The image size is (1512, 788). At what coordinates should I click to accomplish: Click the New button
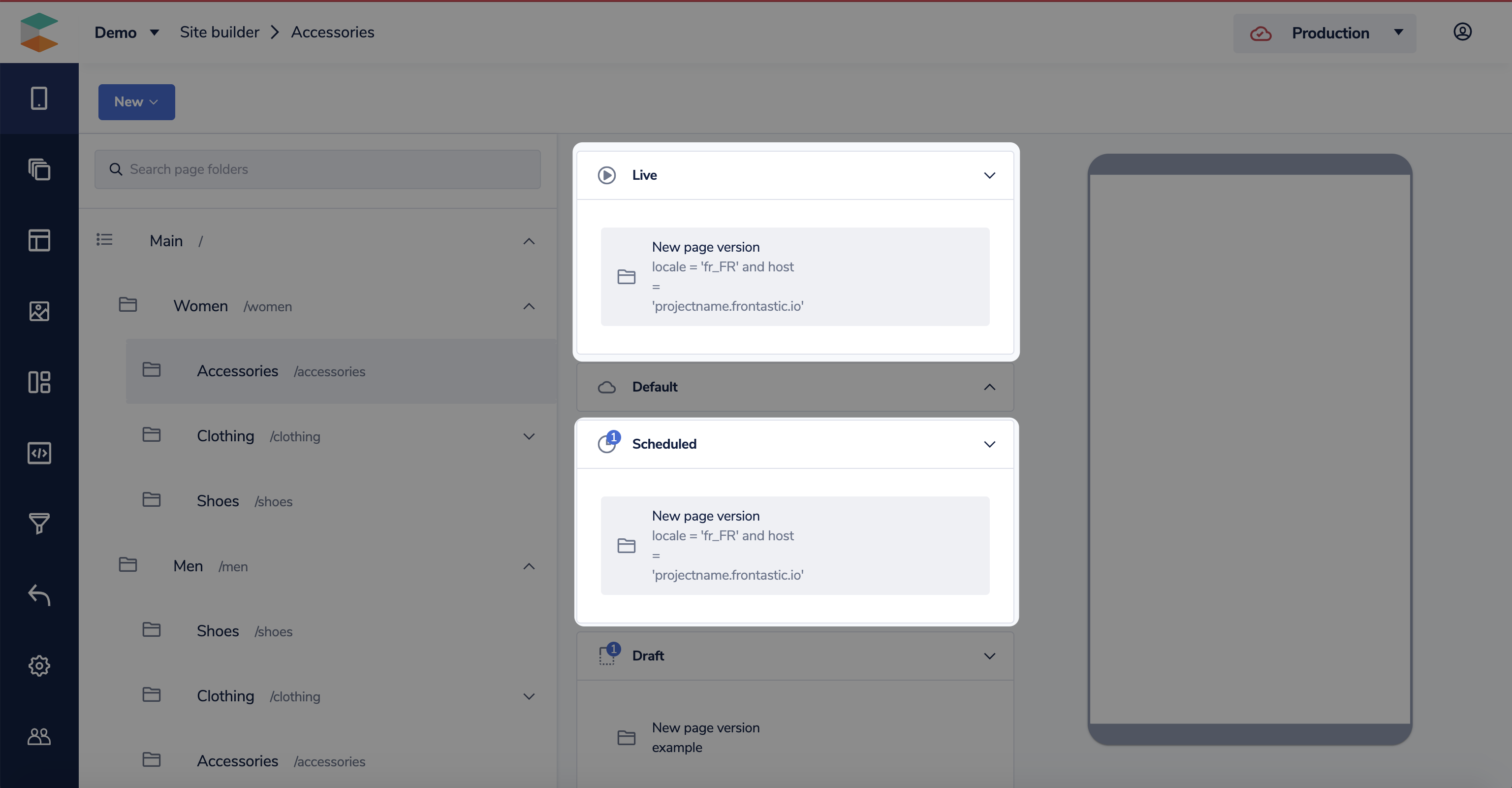pyautogui.click(x=136, y=101)
